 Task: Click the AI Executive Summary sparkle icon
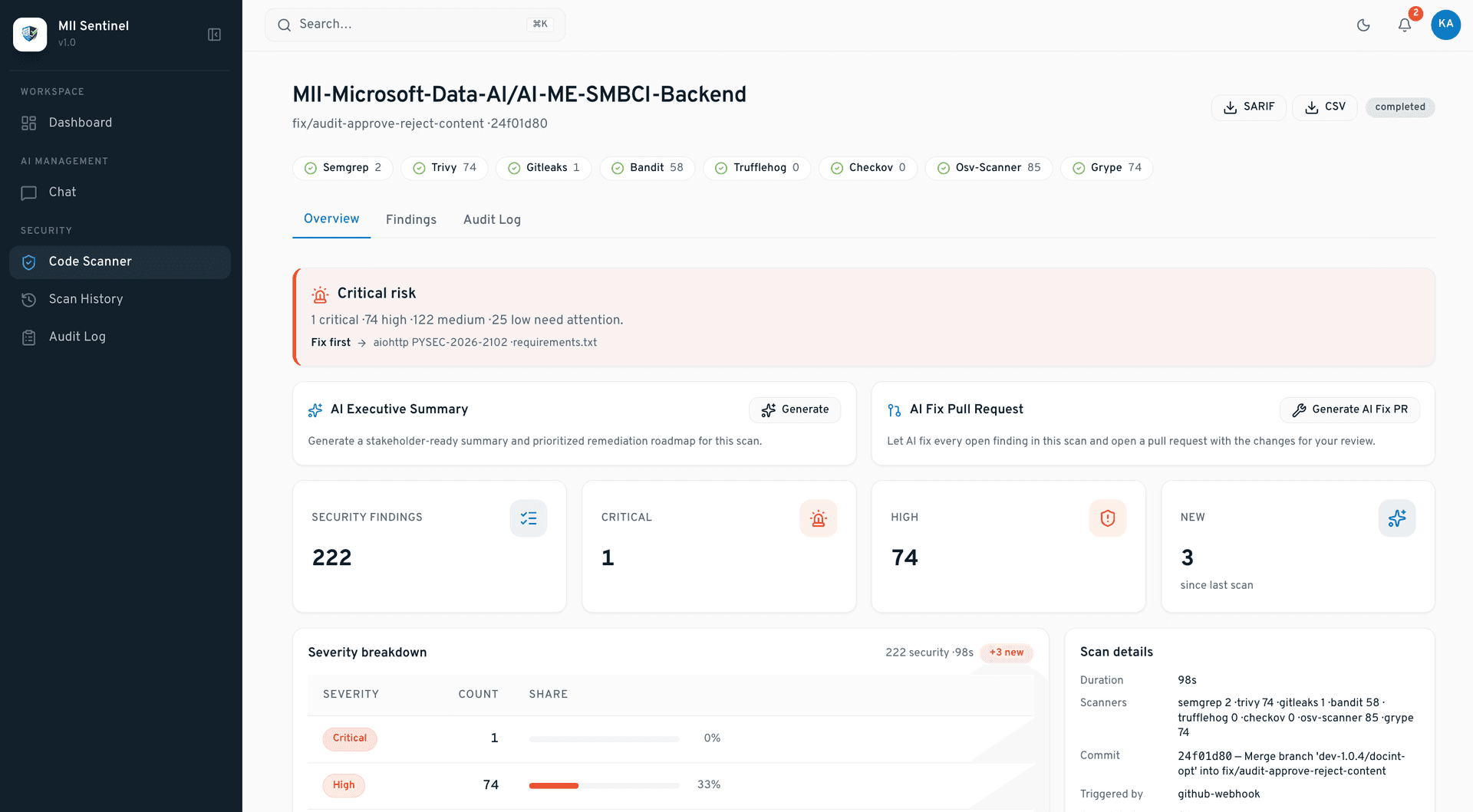click(x=315, y=410)
